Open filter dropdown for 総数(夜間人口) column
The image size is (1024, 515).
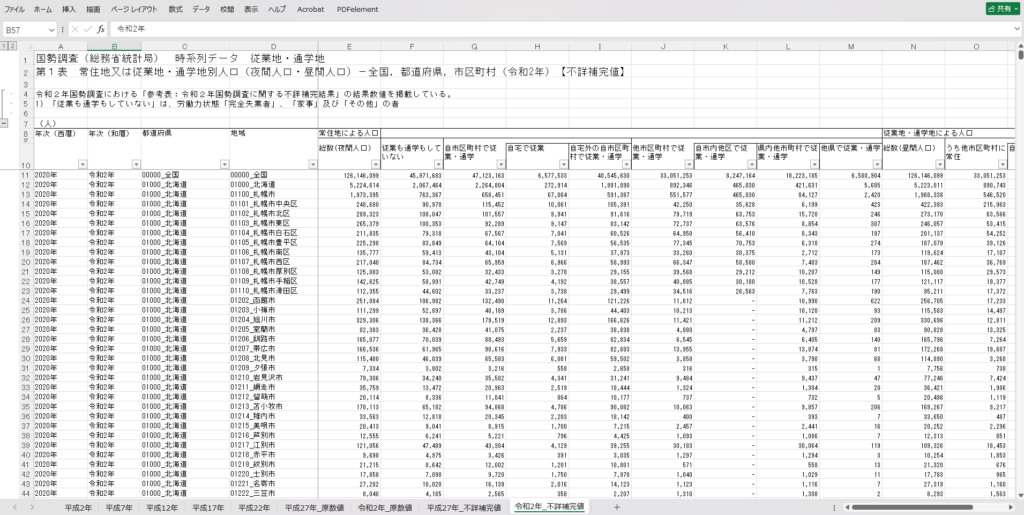point(375,164)
